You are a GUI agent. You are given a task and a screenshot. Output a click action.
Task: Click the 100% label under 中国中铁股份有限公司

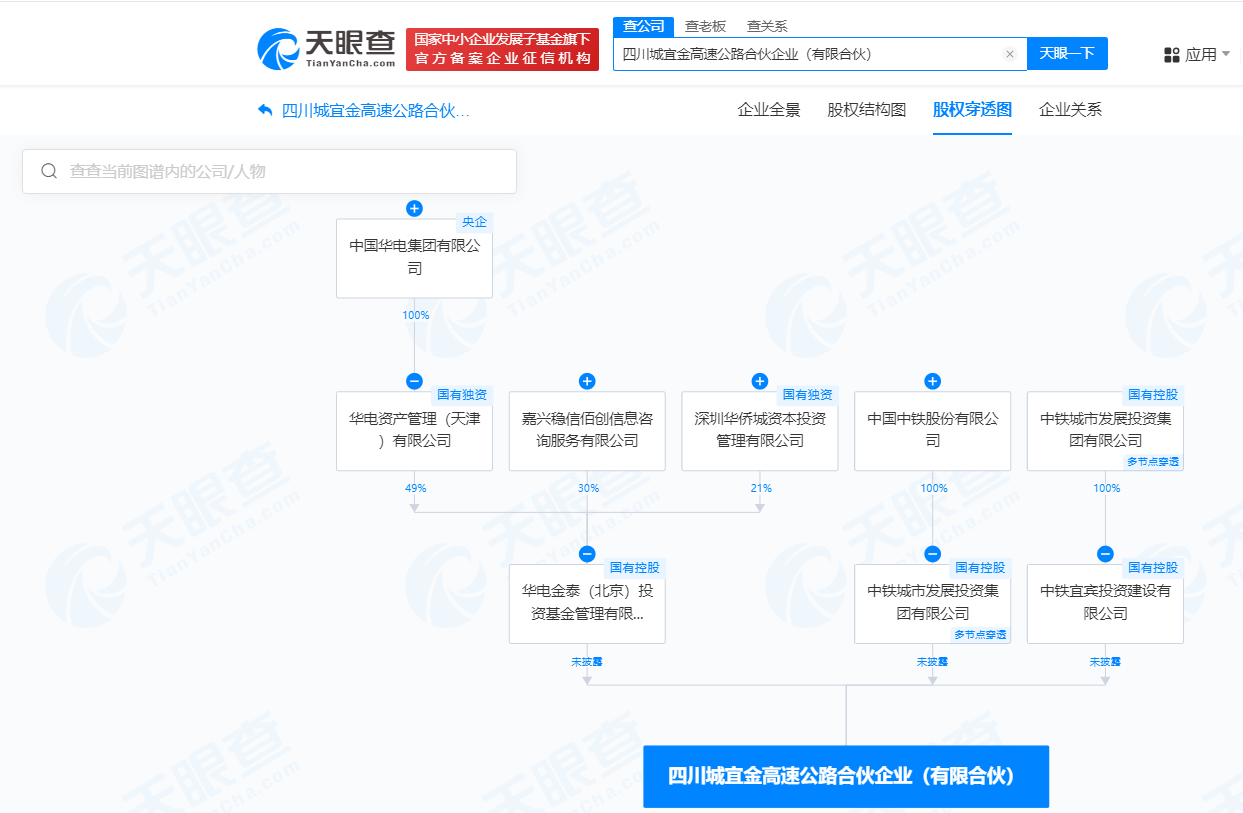(x=934, y=488)
